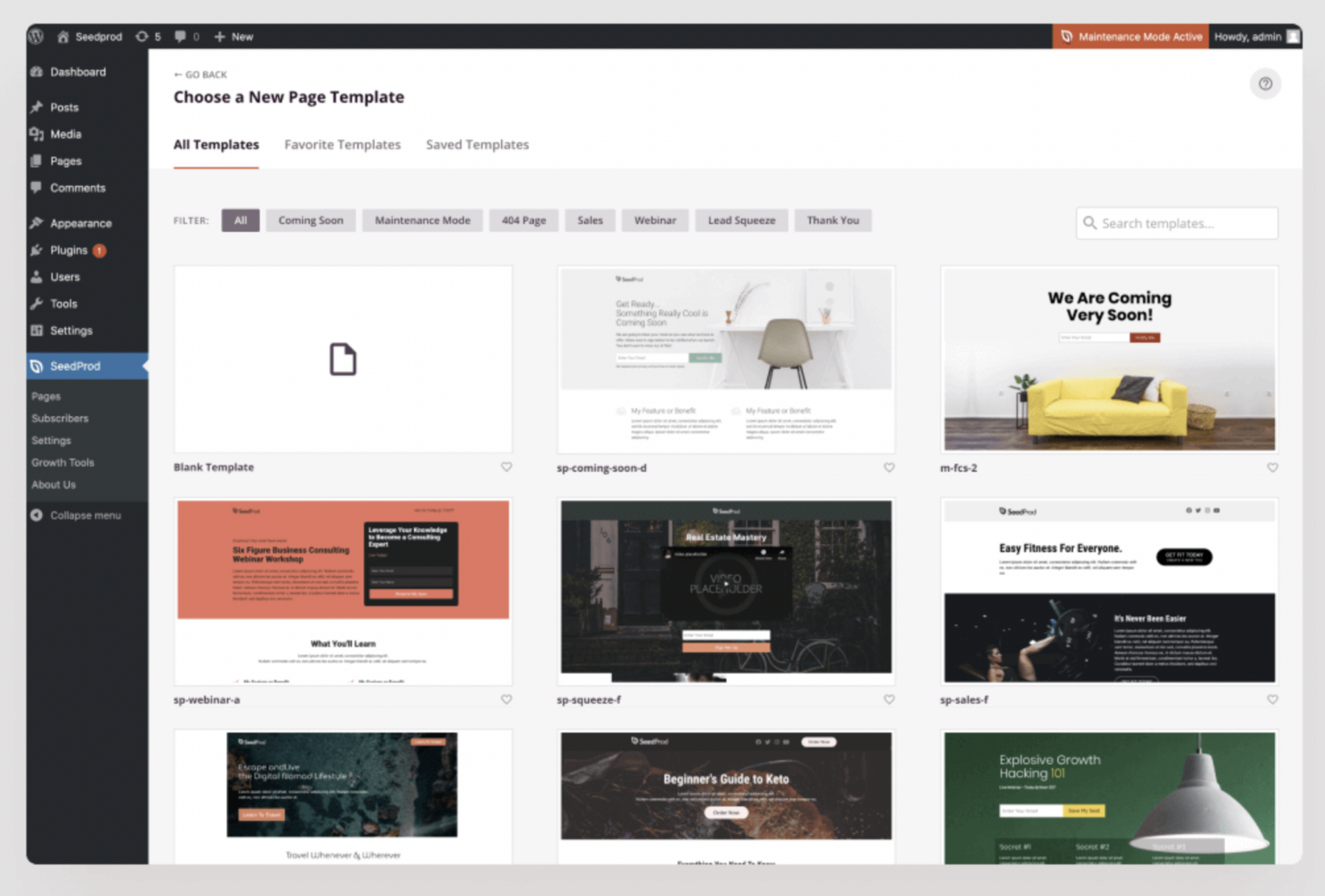Image resolution: width=1325 pixels, height=896 pixels.
Task: Favorite the sp-sales-f template
Action: (1272, 699)
